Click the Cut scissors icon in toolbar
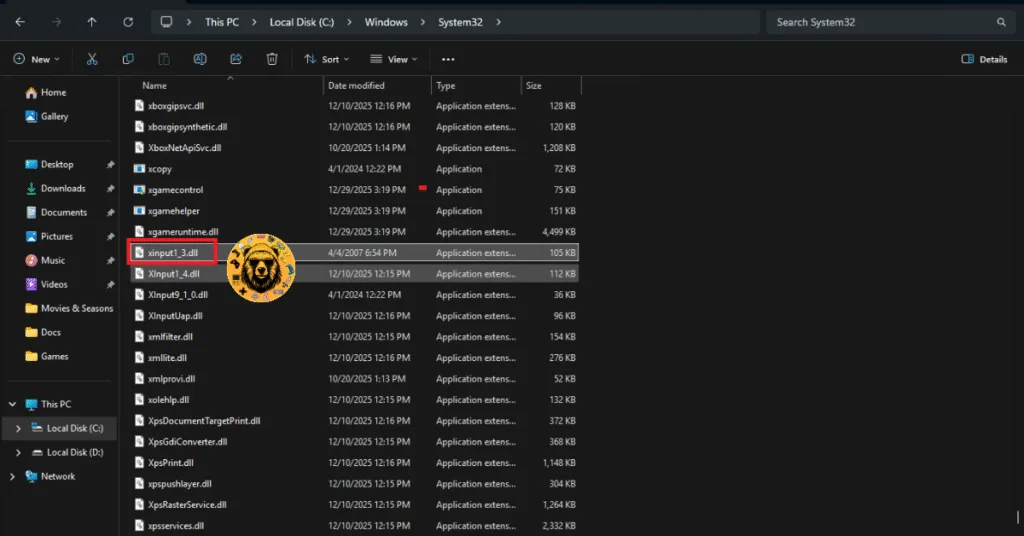The height and width of the screenshot is (536, 1024). pos(92,59)
